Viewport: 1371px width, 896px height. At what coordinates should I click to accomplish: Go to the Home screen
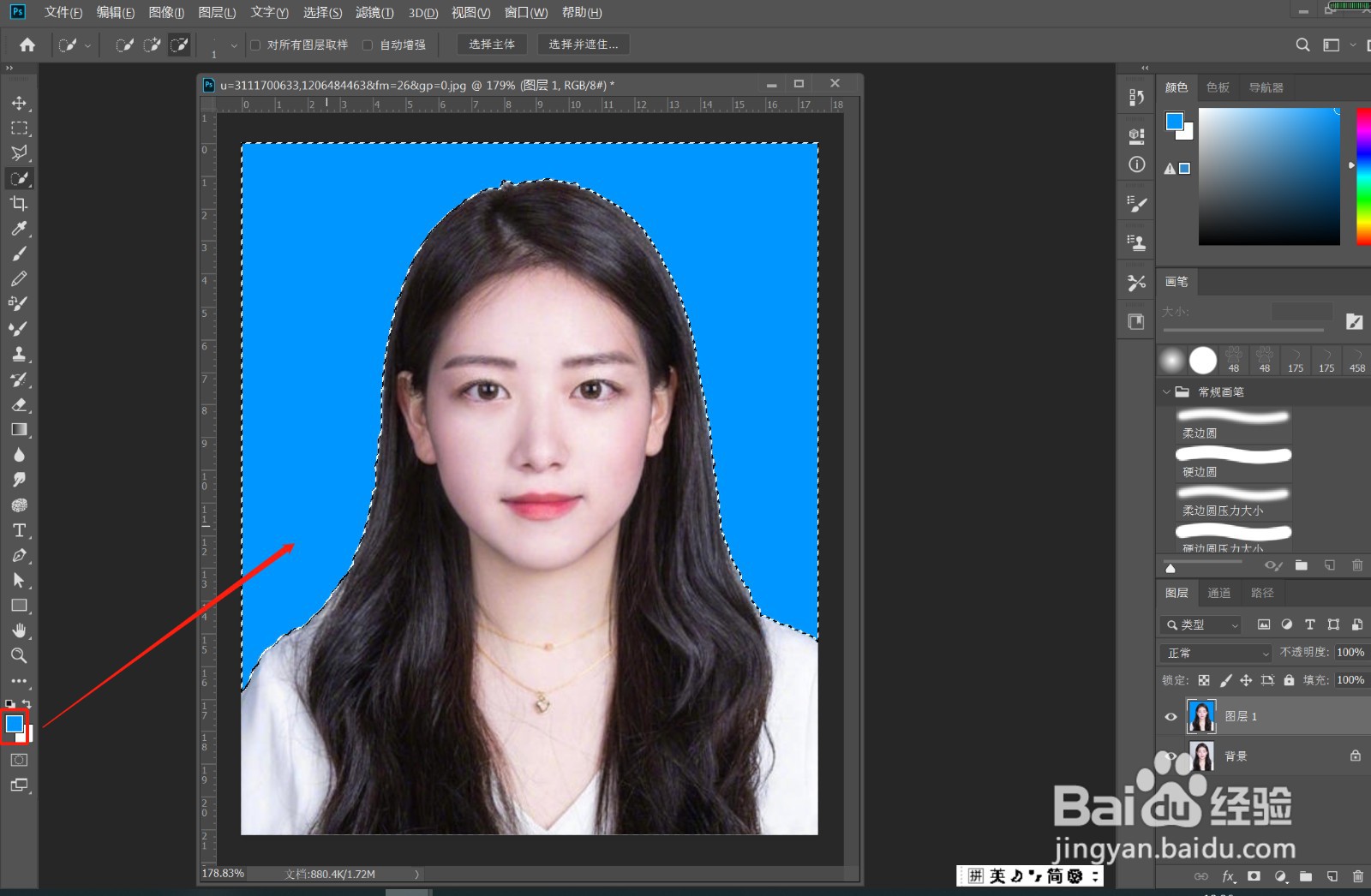point(27,45)
